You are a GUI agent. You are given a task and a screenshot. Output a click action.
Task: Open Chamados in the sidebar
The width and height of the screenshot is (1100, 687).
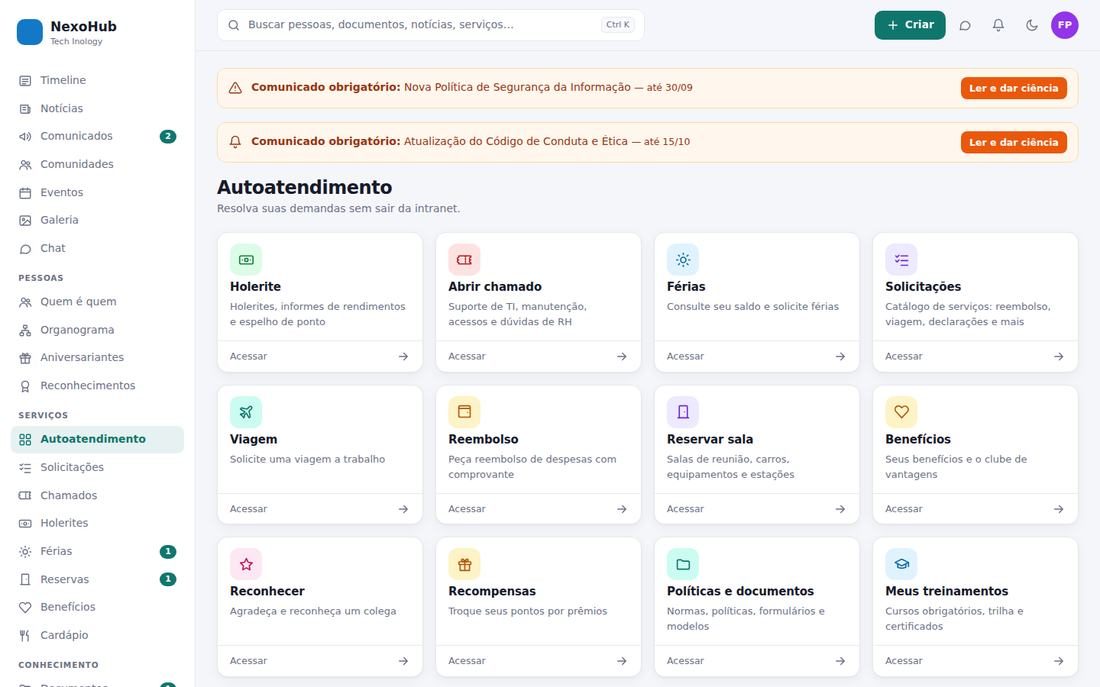tap(98, 495)
